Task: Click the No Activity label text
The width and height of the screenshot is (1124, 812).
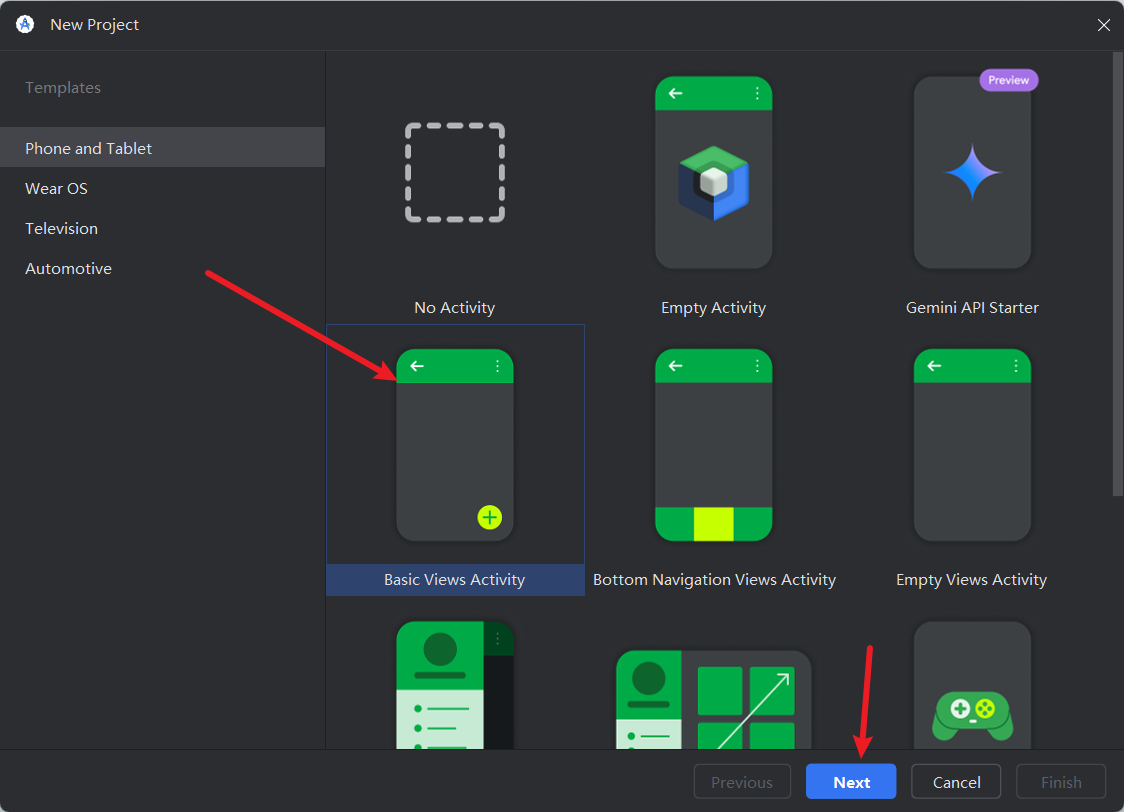Action: pyautogui.click(x=454, y=307)
